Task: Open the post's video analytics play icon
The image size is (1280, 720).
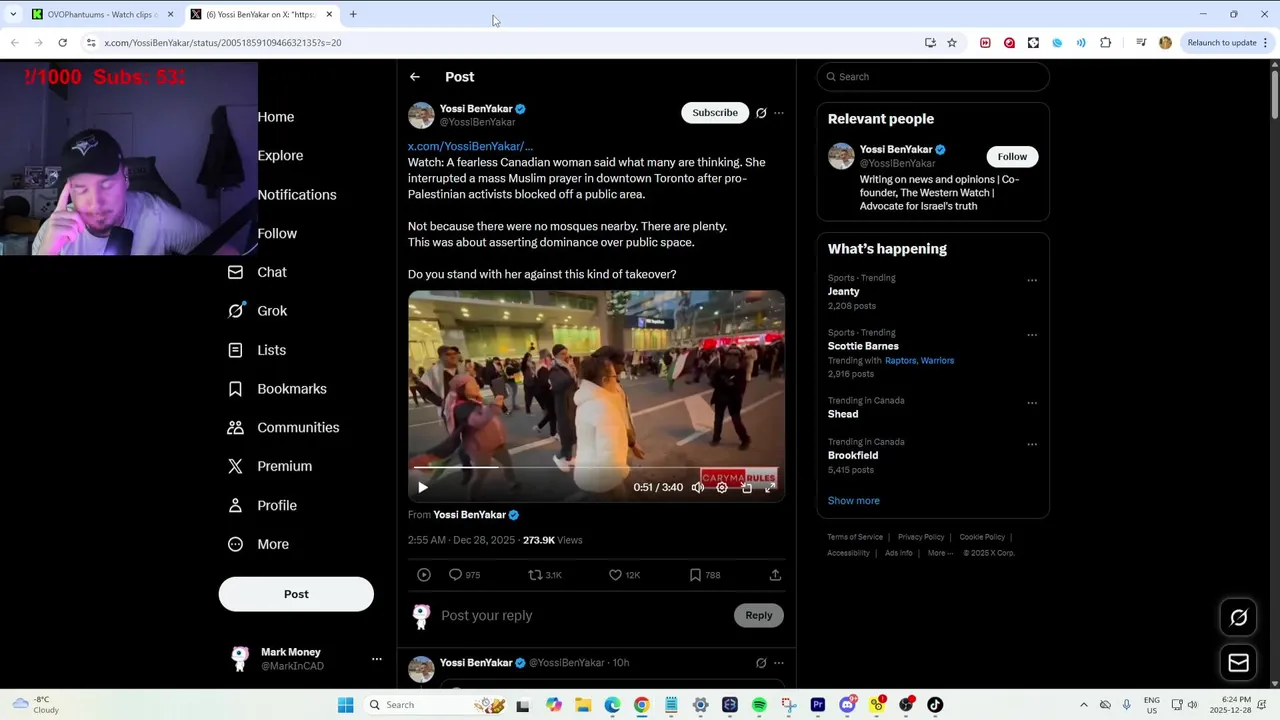Action: (424, 575)
